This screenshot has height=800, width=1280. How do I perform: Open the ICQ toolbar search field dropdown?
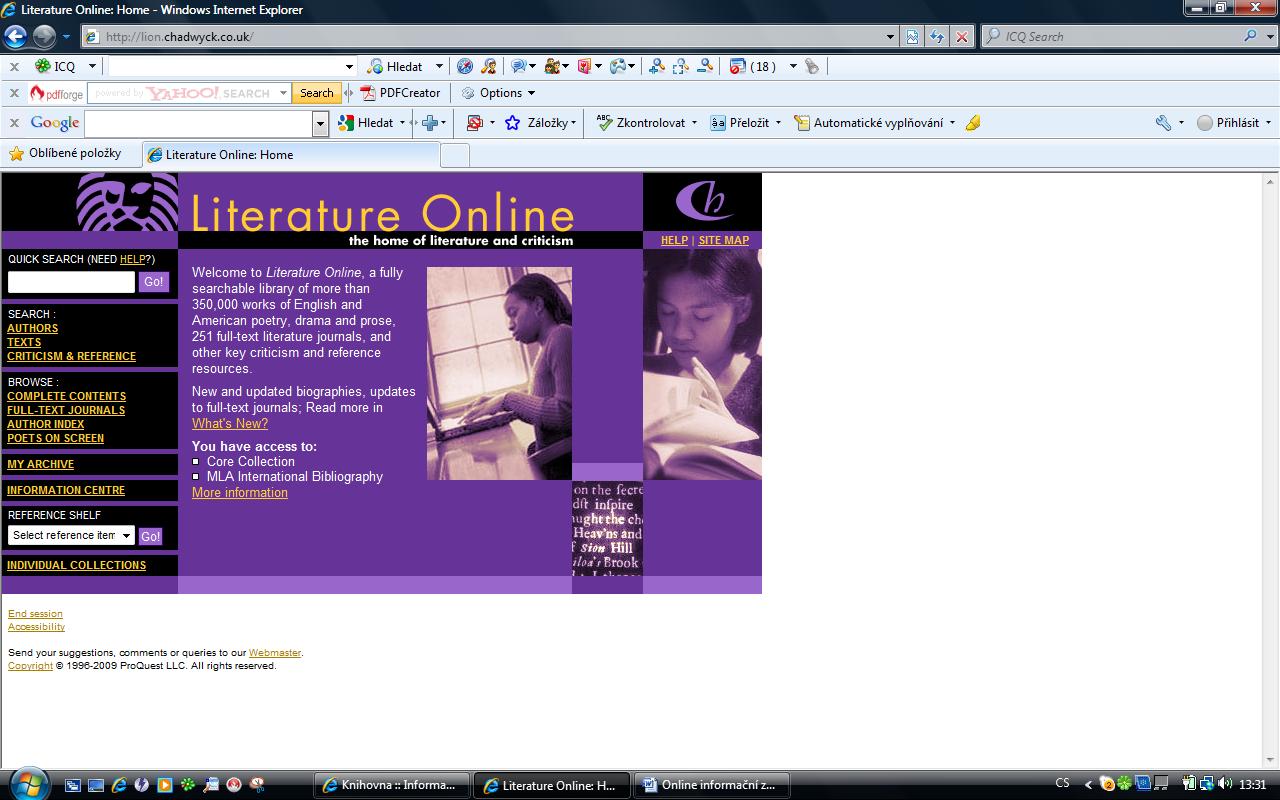click(349, 66)
